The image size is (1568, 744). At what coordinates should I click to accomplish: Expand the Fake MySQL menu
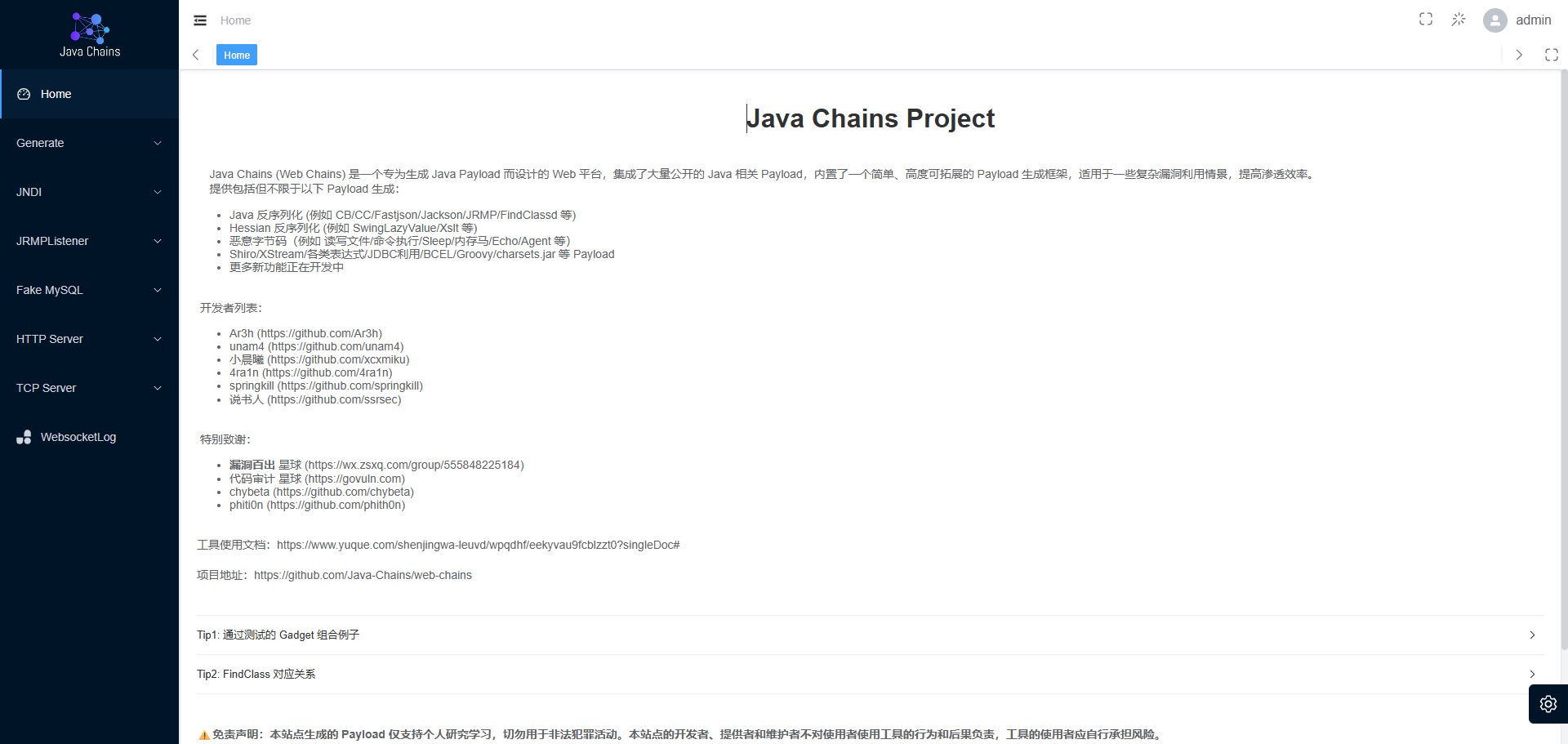(x=89, y=290)
